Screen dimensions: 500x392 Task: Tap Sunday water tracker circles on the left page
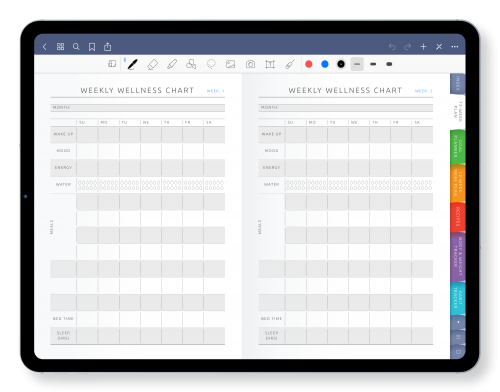click(87, 185)
